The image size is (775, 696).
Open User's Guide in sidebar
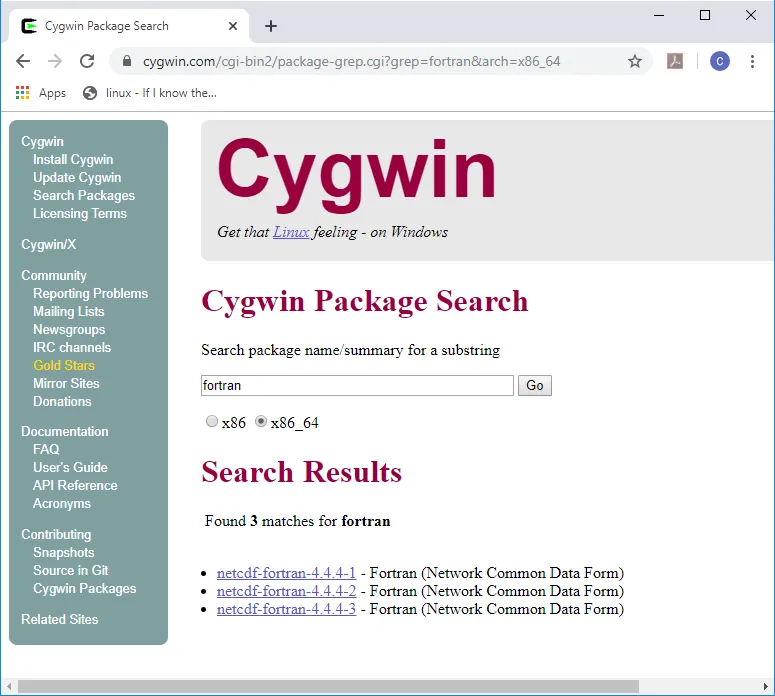(x=70, y=467)
